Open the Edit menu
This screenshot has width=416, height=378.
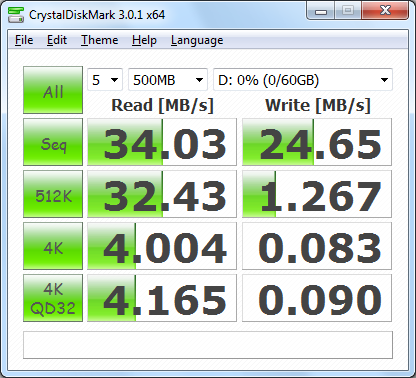click(x=57, y=40)
